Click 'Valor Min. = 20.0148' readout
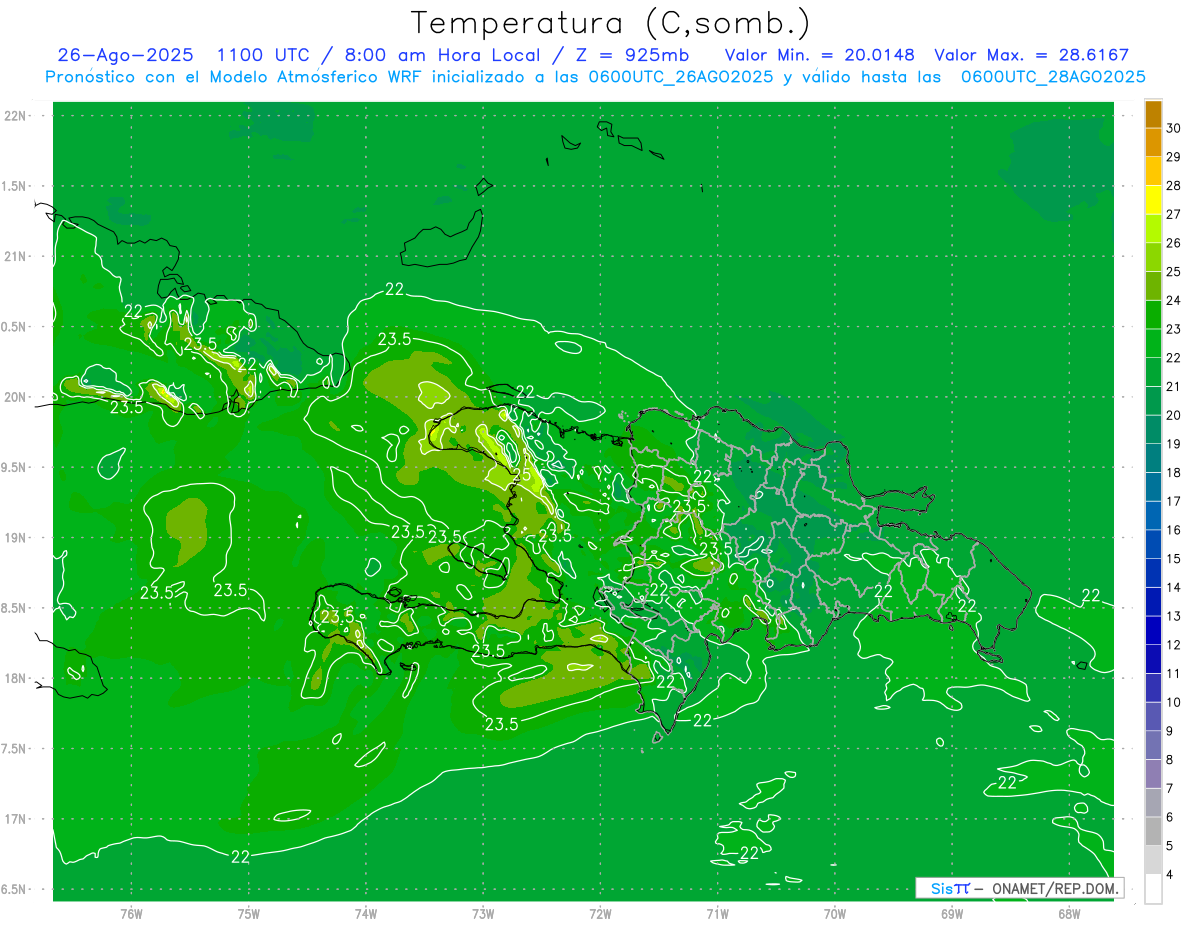Image resolution: width=1200 pixels, height=927 pixels. [x=819, y=56]
